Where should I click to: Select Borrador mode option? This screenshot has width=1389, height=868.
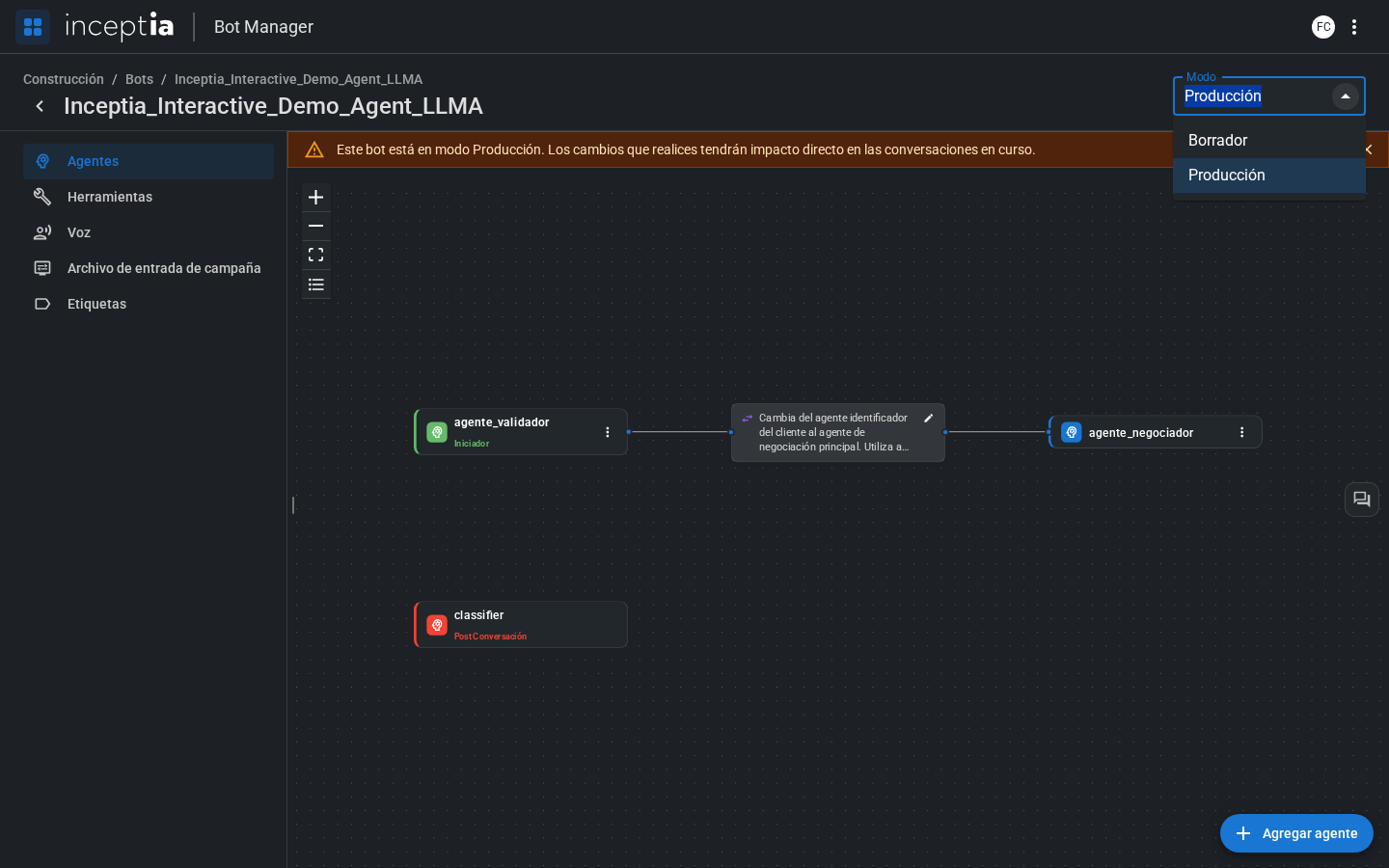pyautogui.click(x=1269, y=141)
